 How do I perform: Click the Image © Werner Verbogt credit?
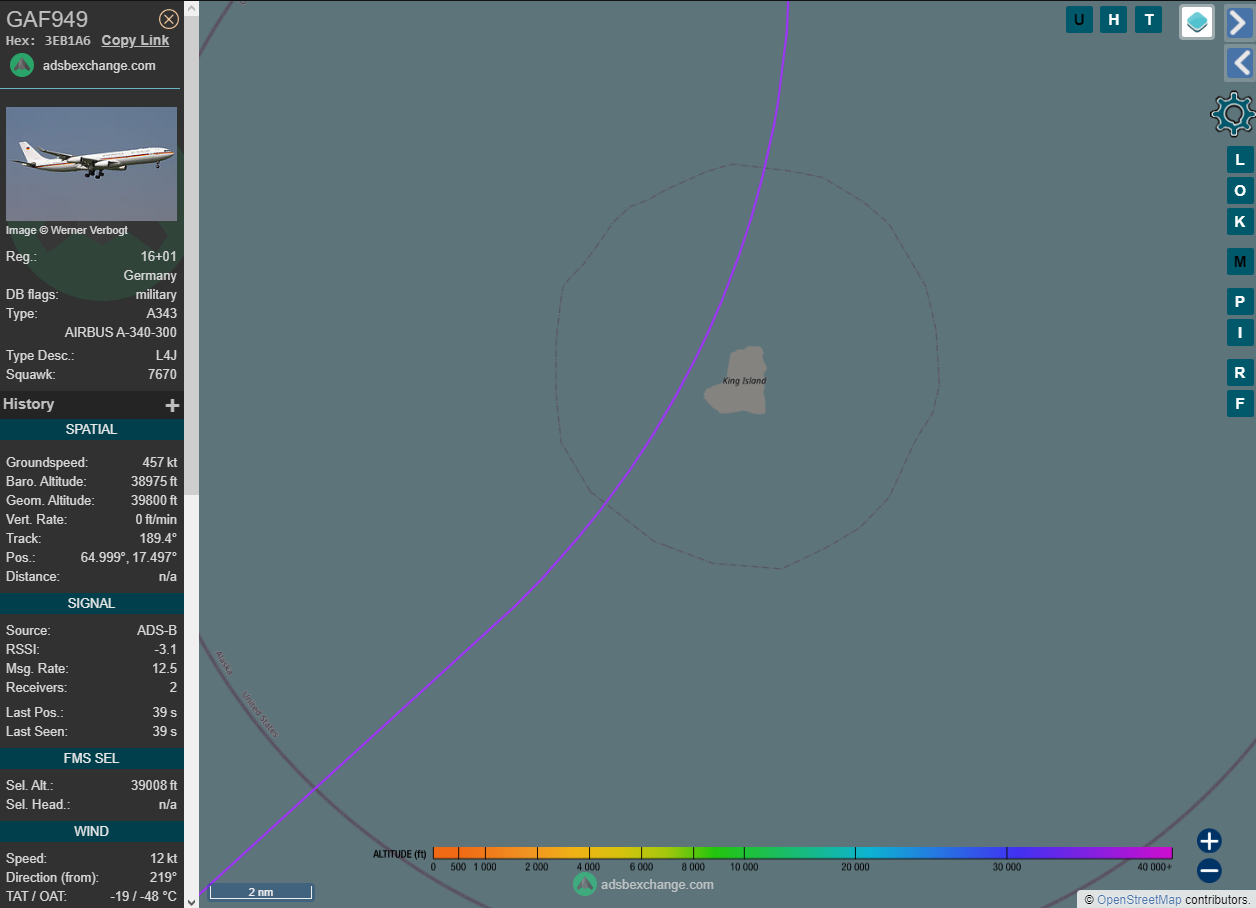pyautogui.click(x=67, y=231)
